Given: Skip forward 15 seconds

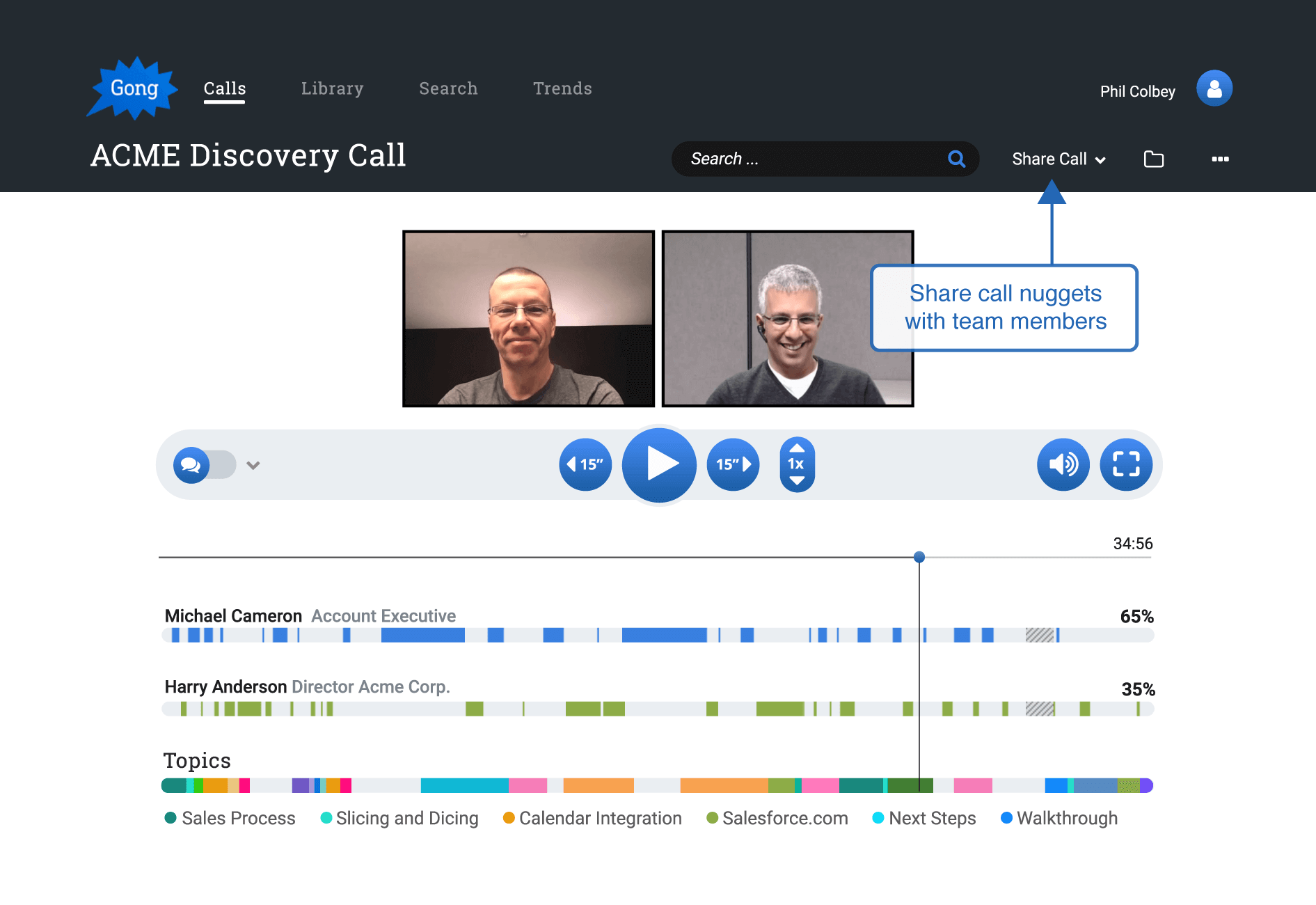Looking at the screenshot, I should pyautogui.click(x=733, y=464).
